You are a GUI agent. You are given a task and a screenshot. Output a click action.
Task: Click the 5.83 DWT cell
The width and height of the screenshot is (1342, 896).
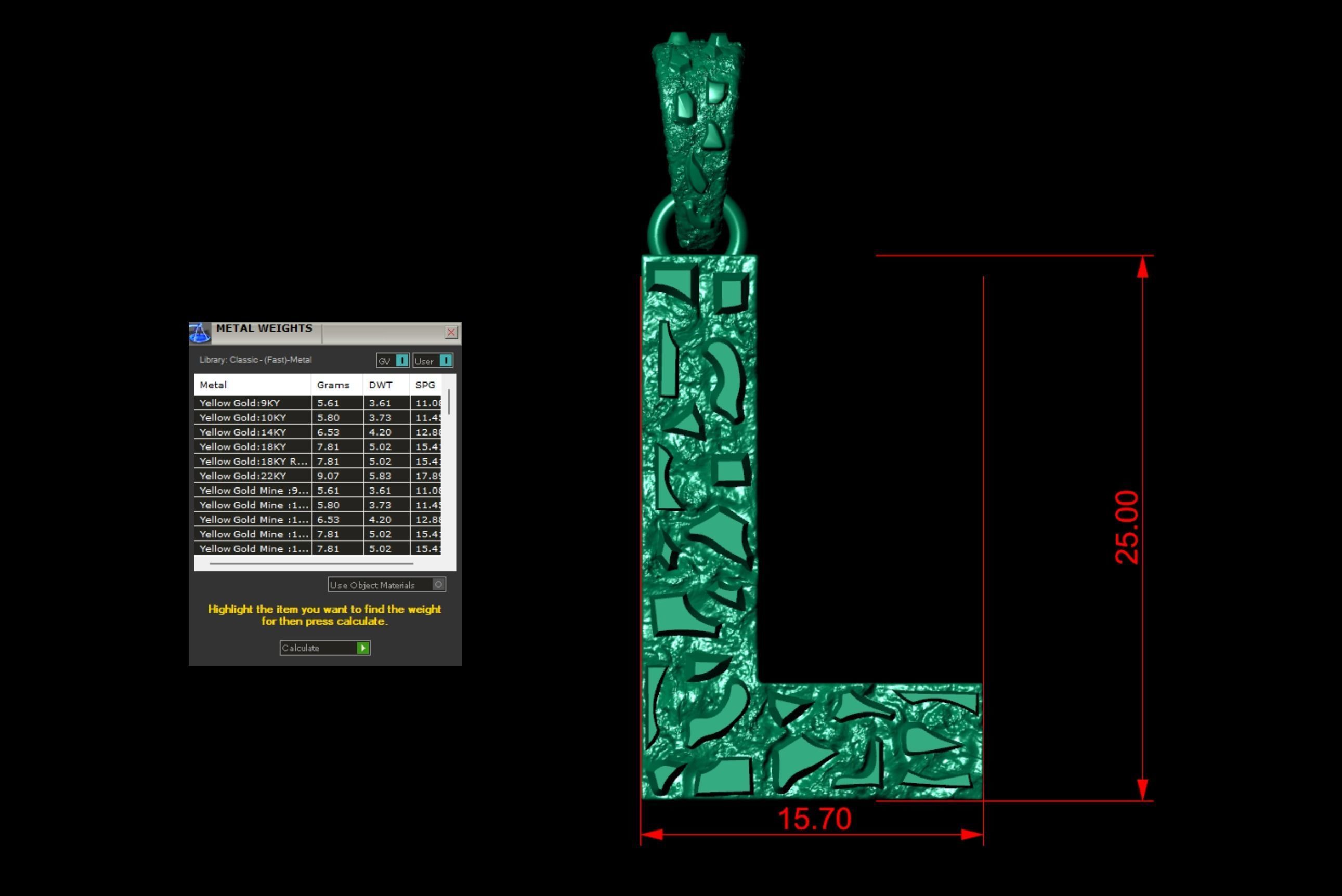(386, 476)
